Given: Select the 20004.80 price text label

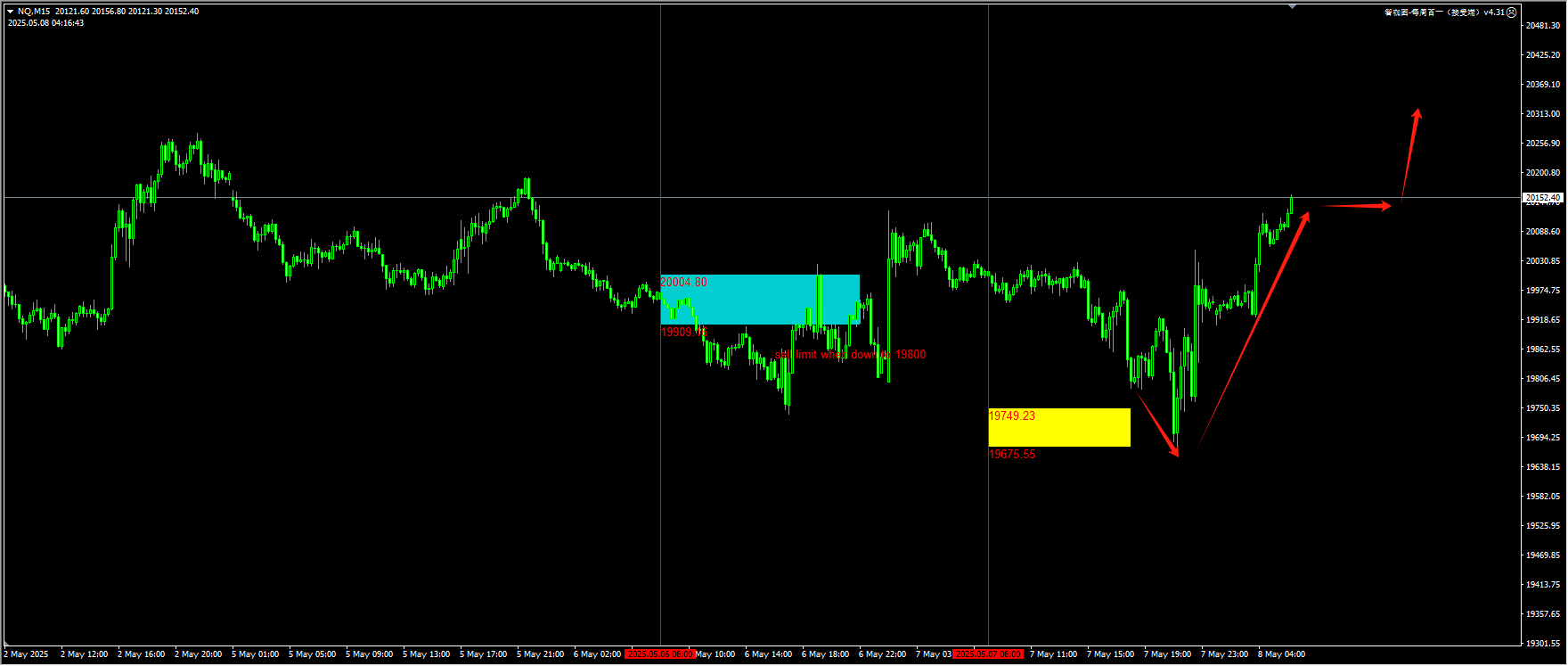Looking at the screenshot, I should (x=683, y=283).
